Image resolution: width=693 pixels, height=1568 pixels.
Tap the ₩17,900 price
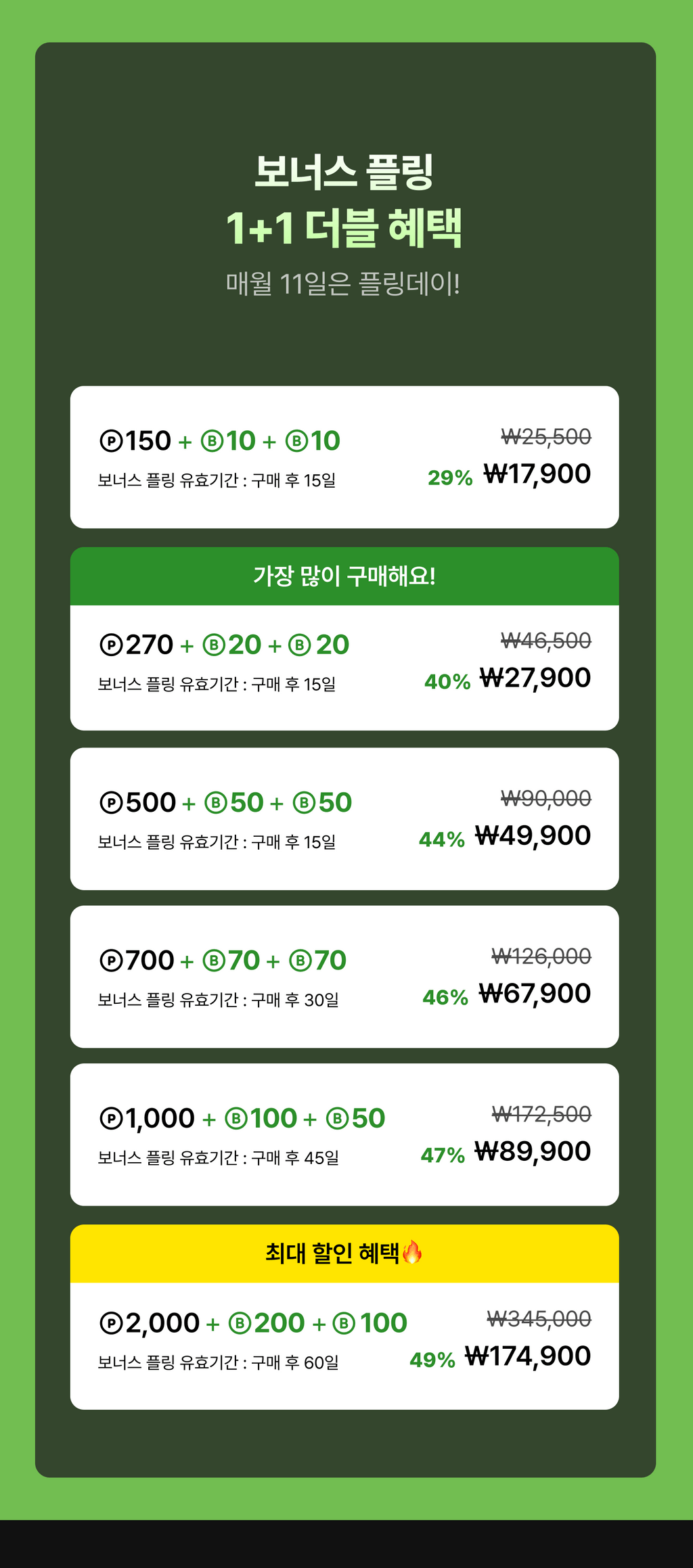coord(537,474)
